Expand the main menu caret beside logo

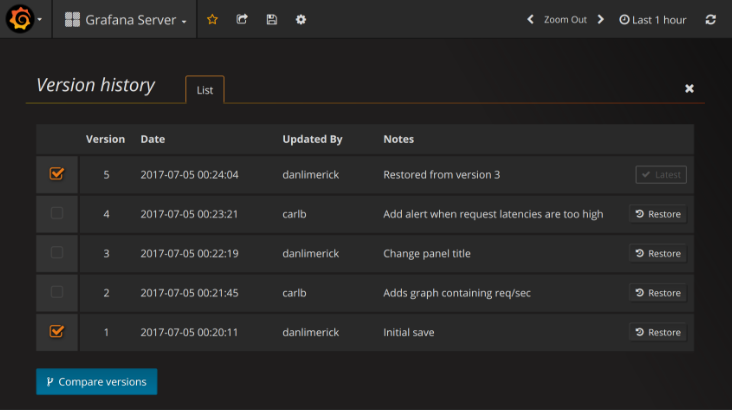tap(40, 19)
